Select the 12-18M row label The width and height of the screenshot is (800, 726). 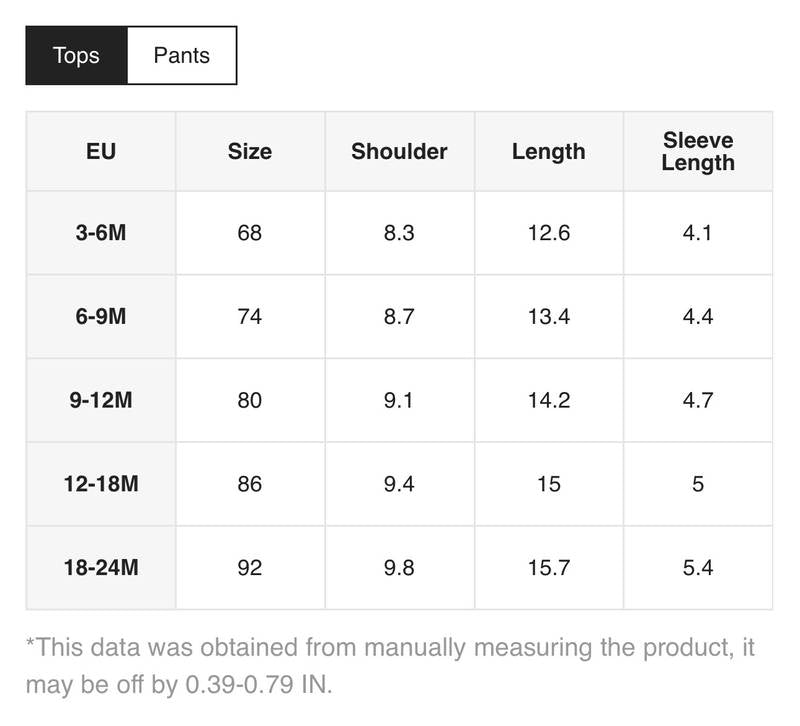100,484
